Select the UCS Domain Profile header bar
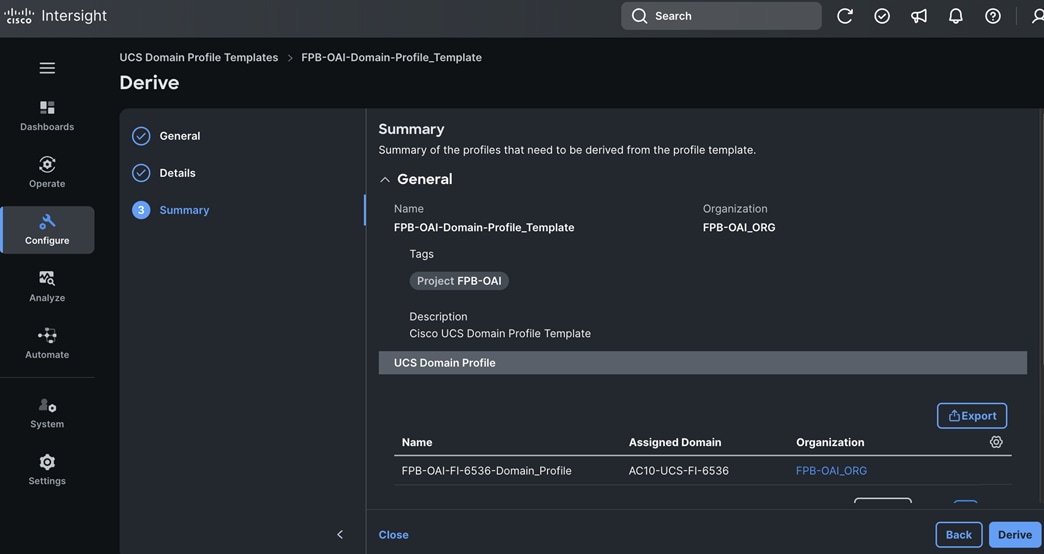Image resolution: width=1044 pixels, height=554 pixels. (x=702, y=363)
